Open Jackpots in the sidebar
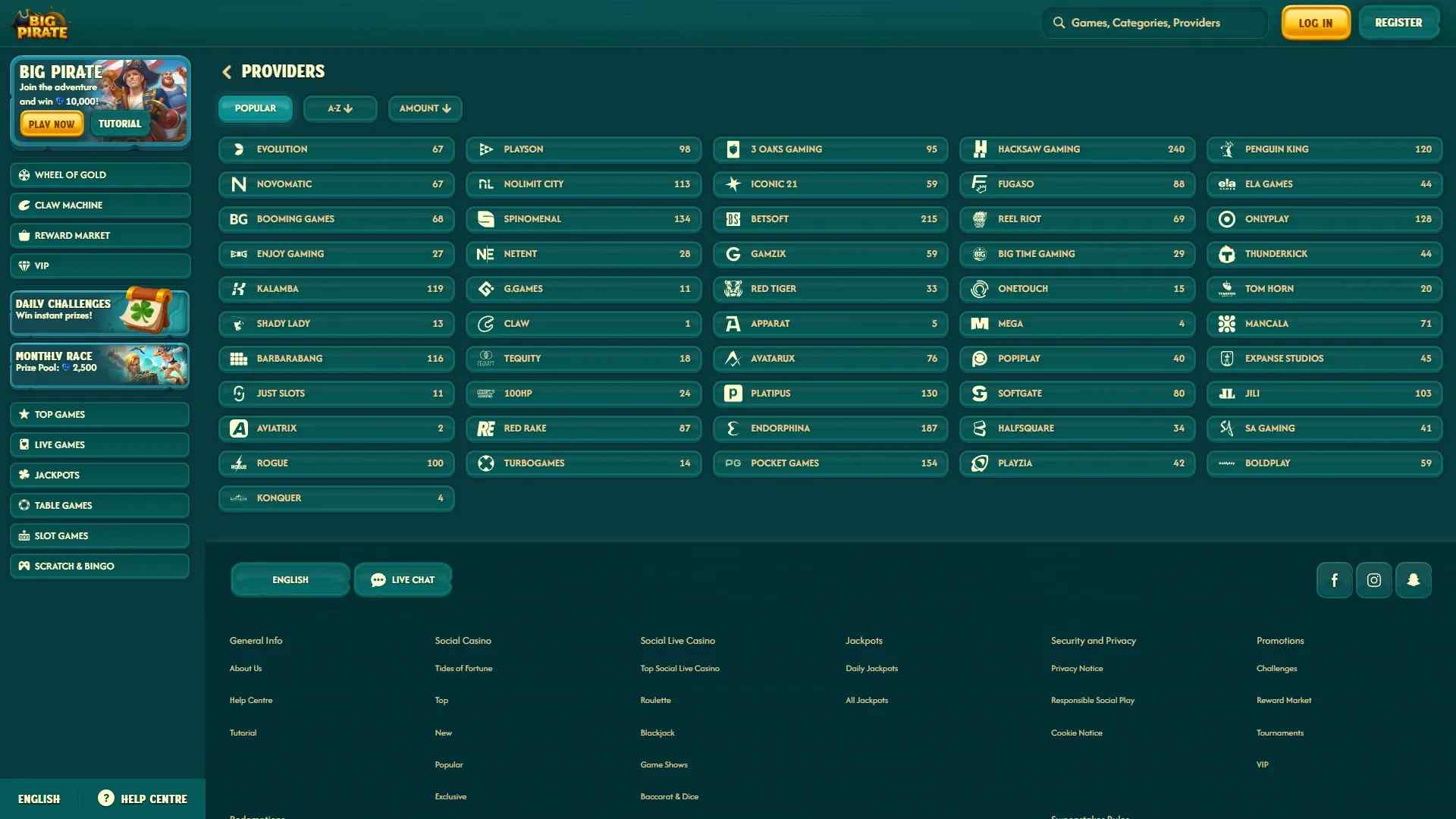Screen dimensions: 1456x819 coord(100,475)
